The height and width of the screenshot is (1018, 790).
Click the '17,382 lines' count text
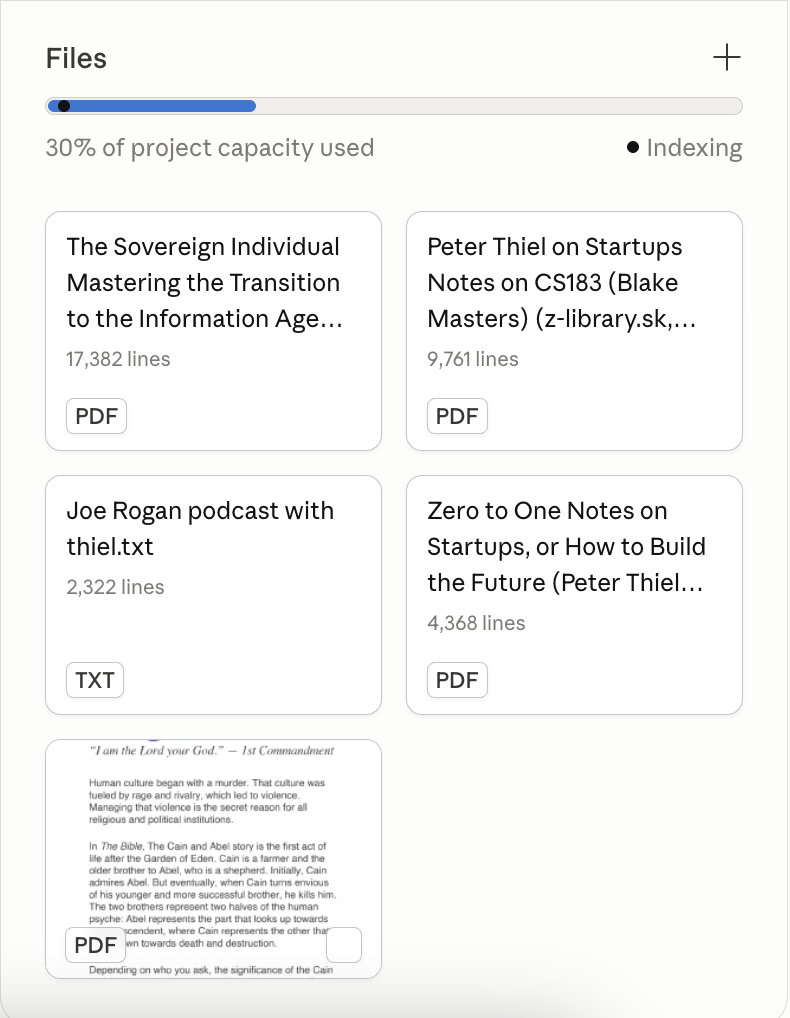click(x=118, y=359)
